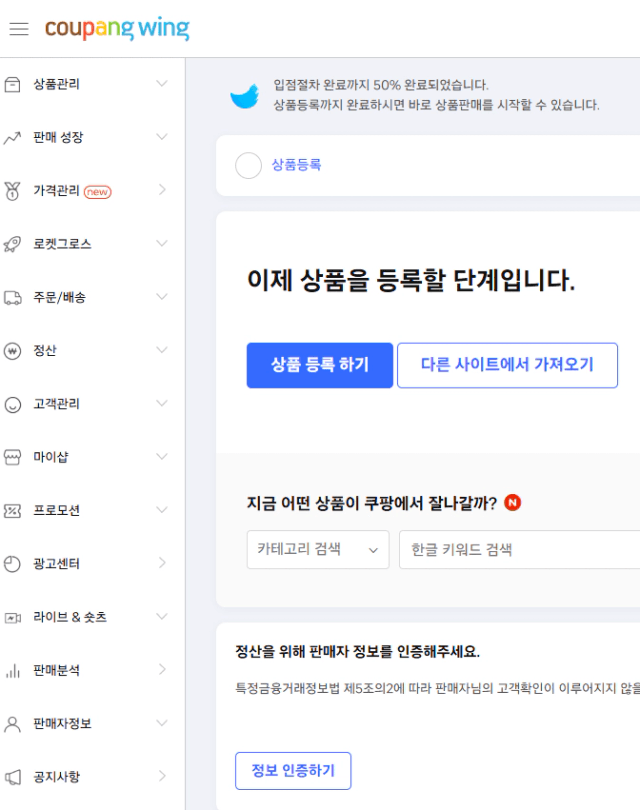The width and height of the screenshot is (640, 810).
Task: Click the 가격관리 medal icon
Action: (12, 191)
